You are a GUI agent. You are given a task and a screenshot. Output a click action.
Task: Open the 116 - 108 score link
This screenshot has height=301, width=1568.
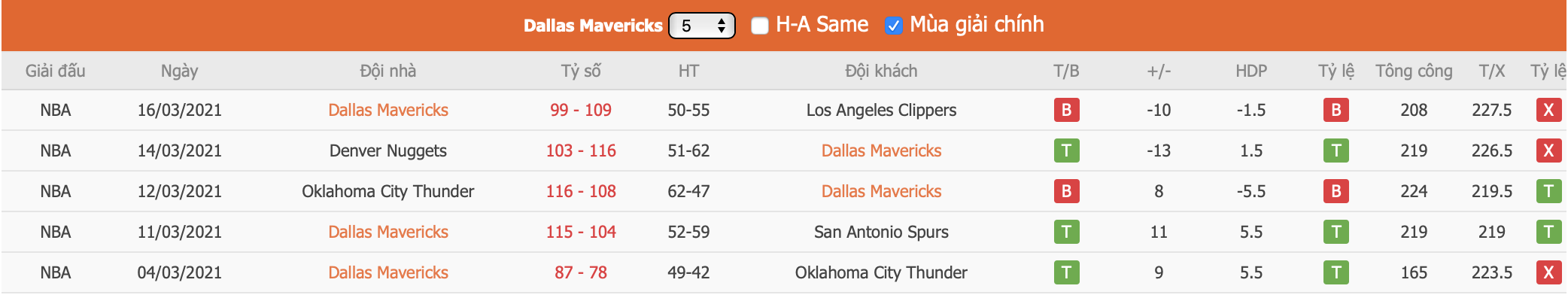coord(581,192)
